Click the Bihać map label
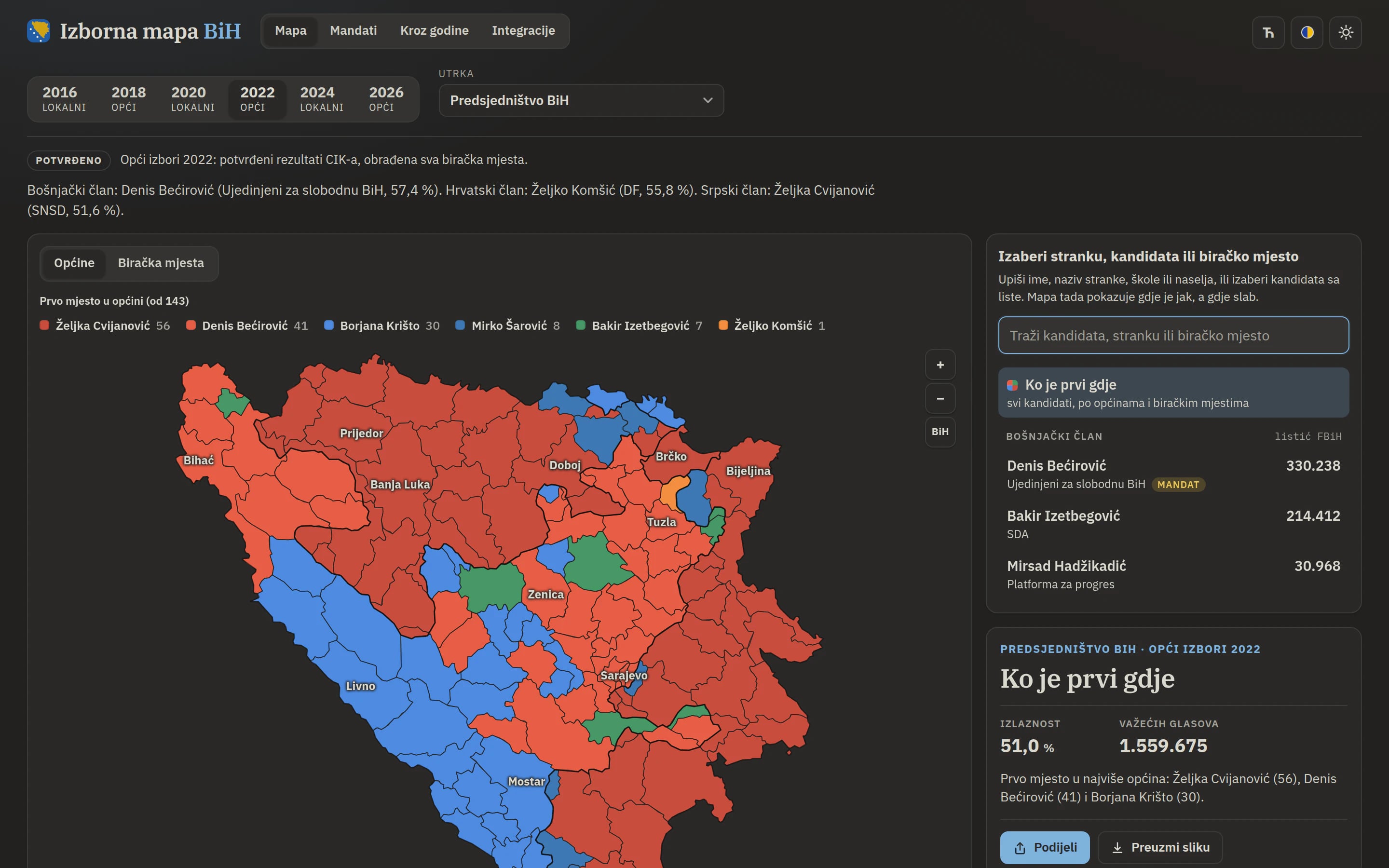1389x868 pixels. coord(199,461)
